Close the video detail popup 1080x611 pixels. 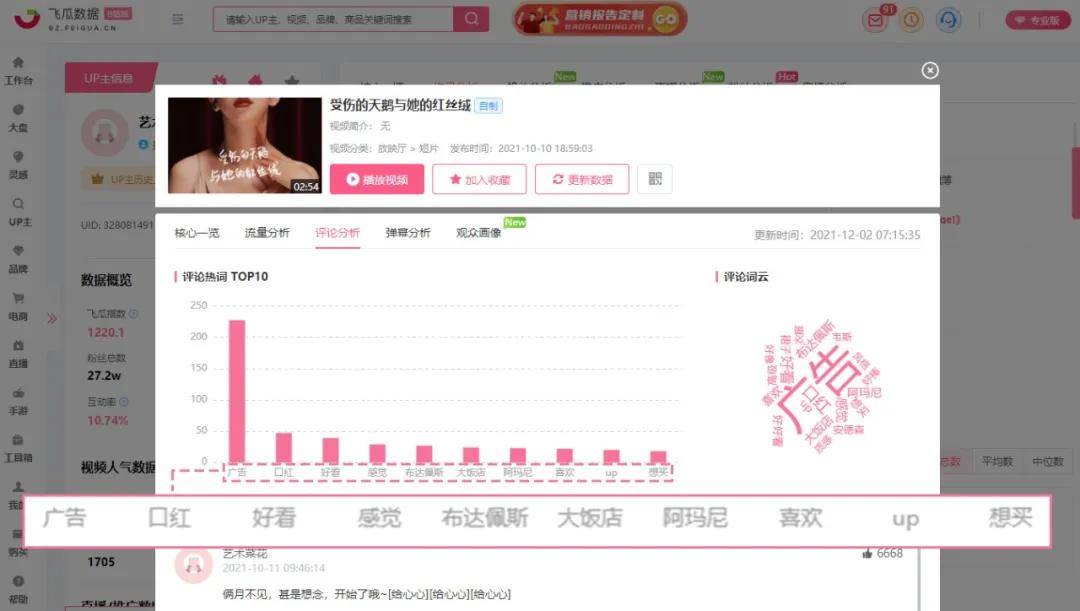pos(930,70)
